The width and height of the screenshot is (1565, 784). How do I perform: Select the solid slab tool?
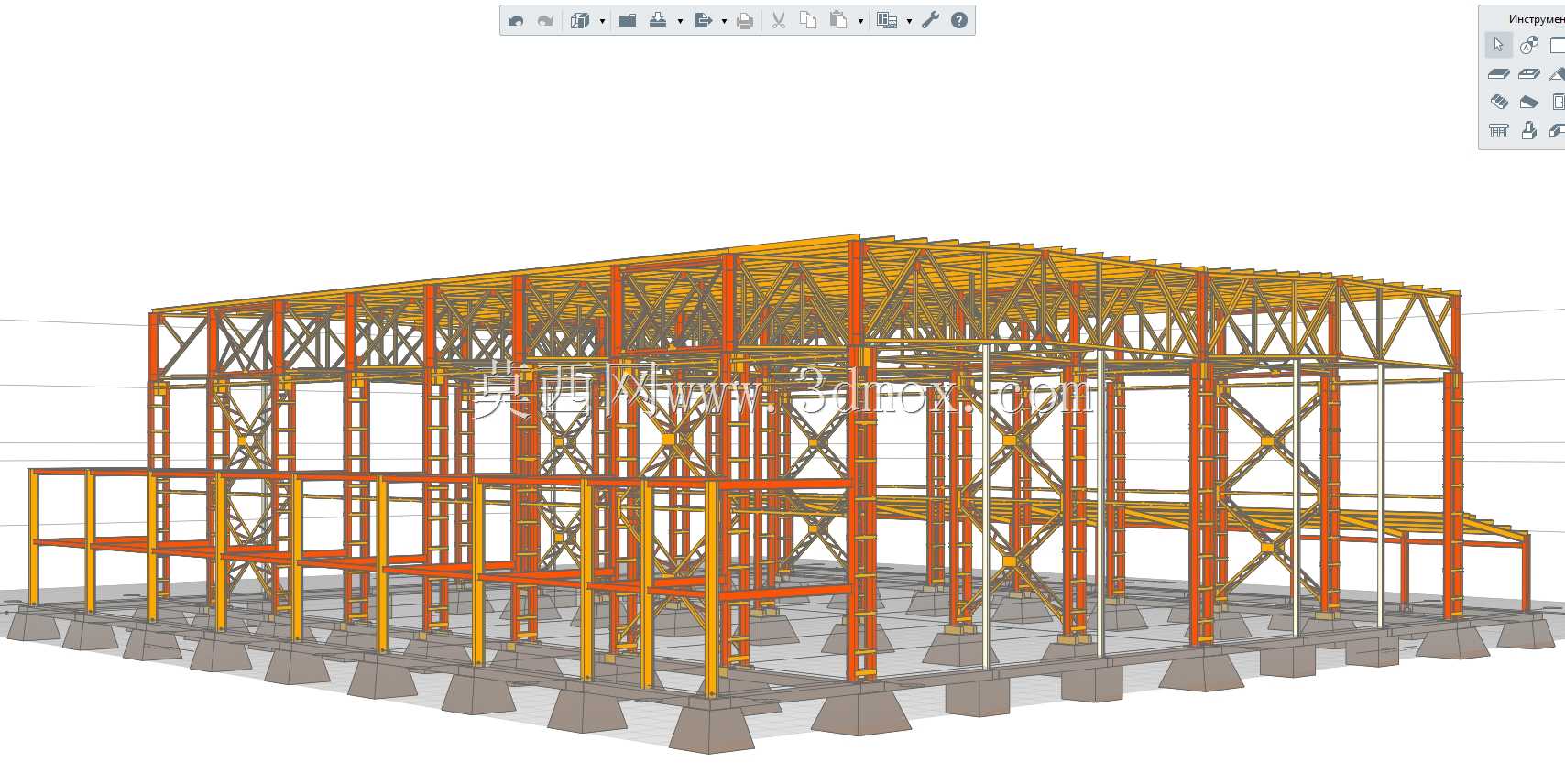click(x=1499, y=73)
